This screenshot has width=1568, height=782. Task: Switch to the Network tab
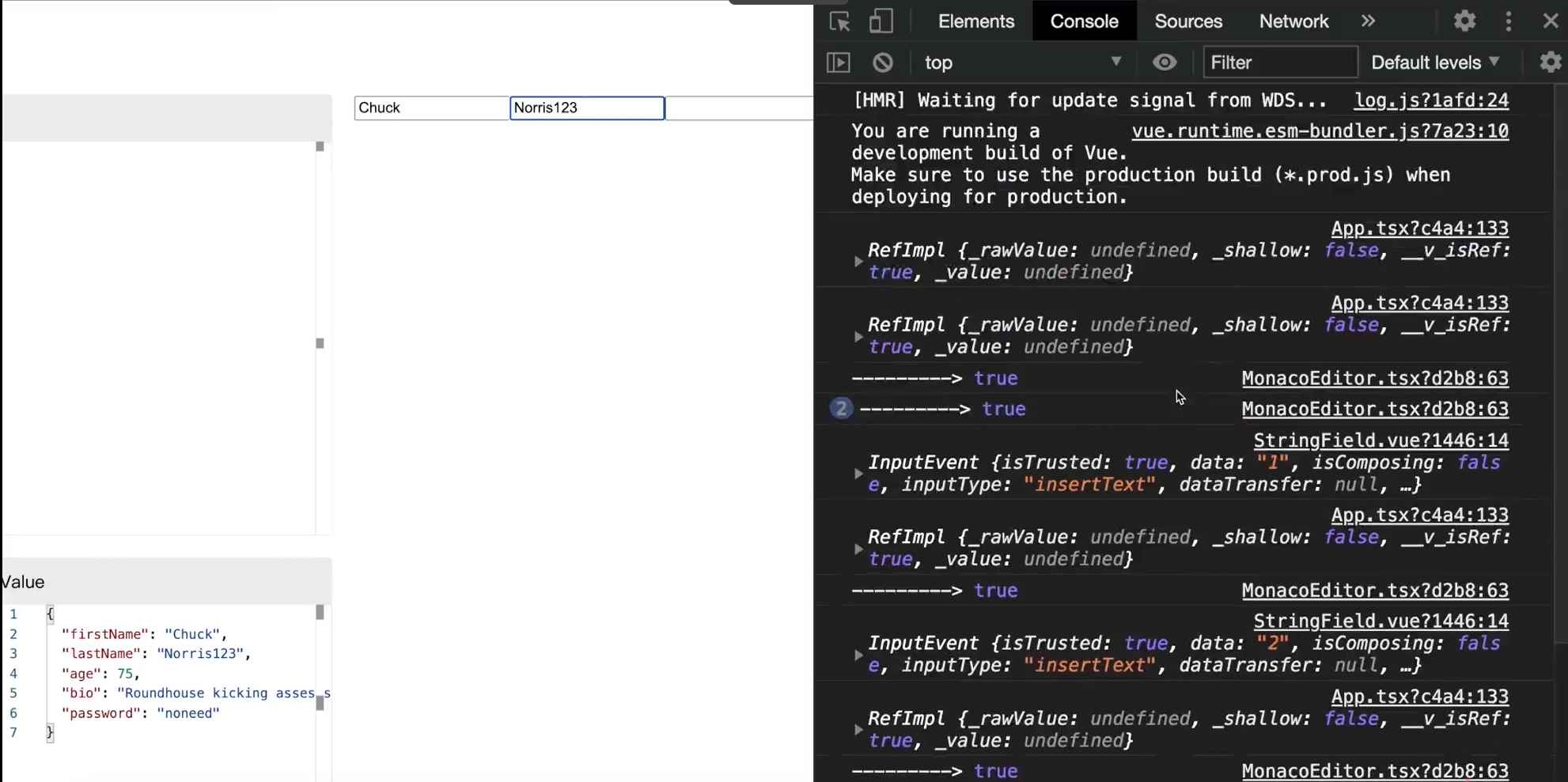point(1293,21)
